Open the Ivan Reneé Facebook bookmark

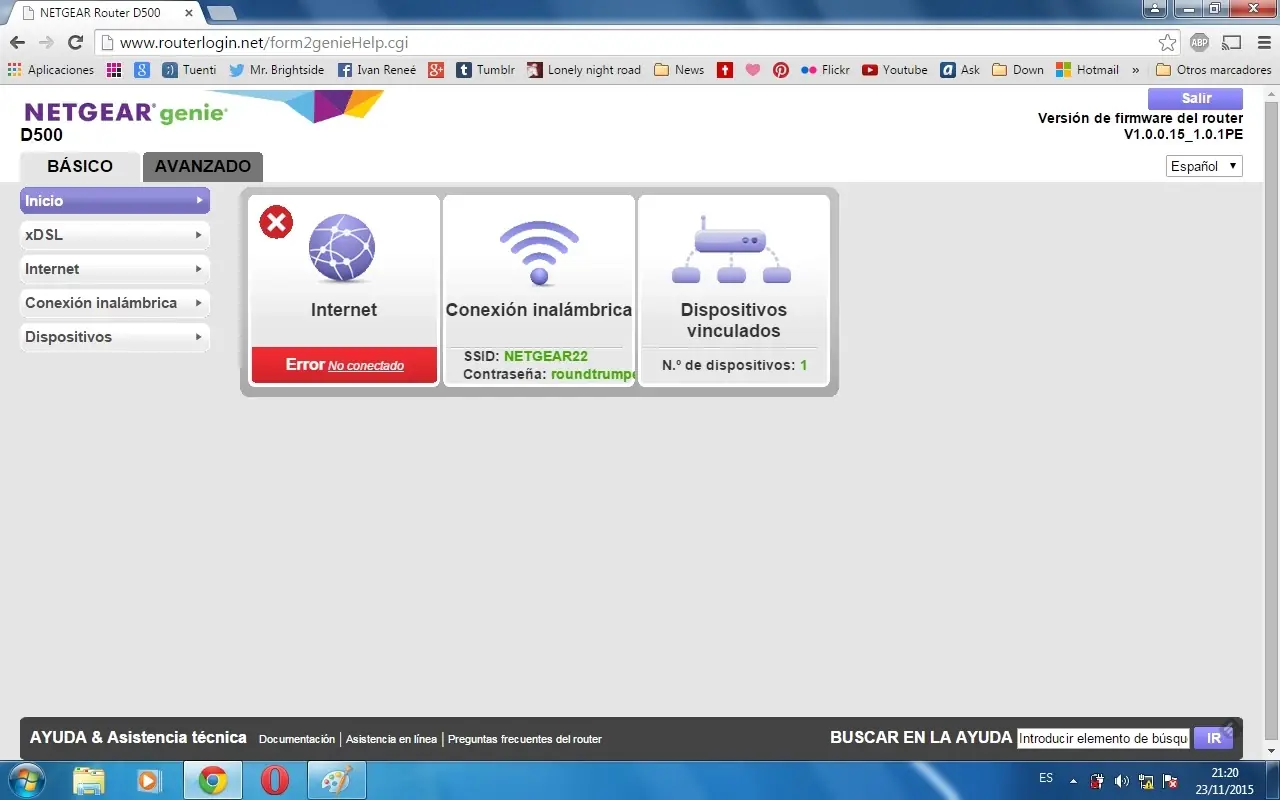coord(377,70)
